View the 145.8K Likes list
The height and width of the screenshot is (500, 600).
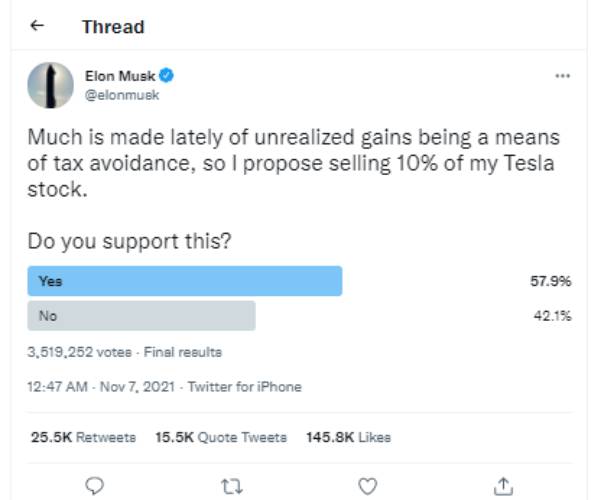[x=349, y=437]
